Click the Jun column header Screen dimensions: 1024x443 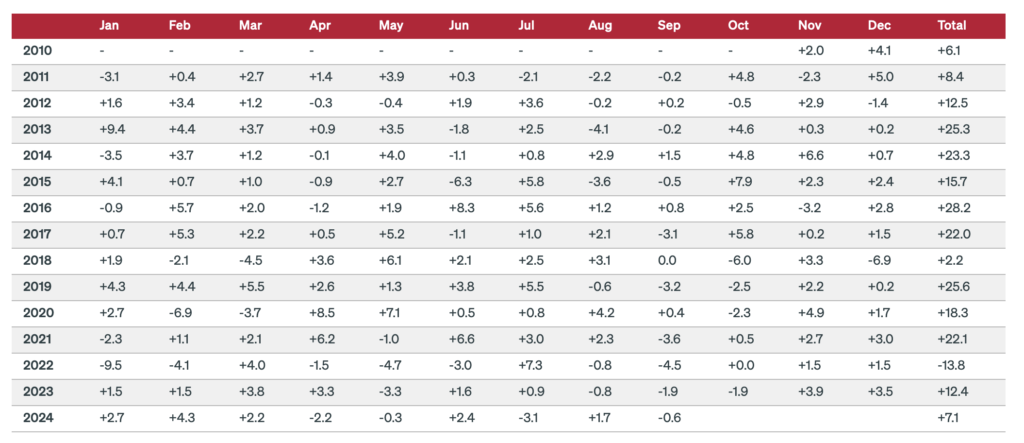(461, 25)
